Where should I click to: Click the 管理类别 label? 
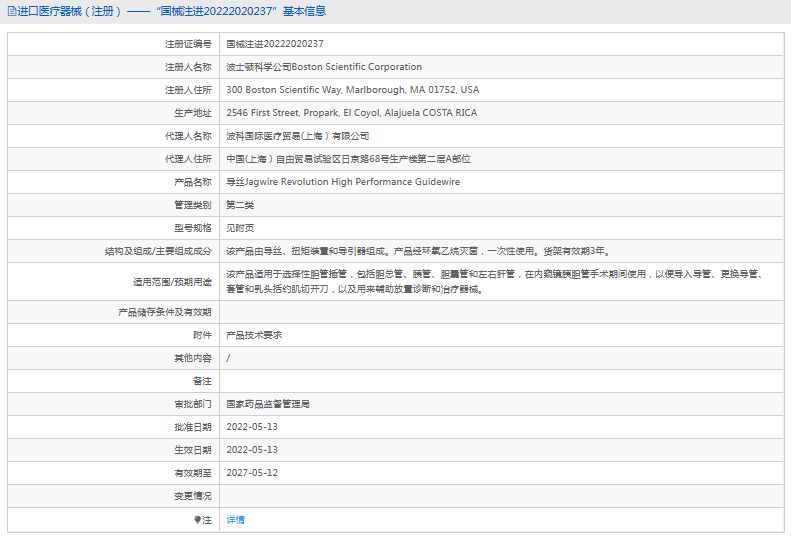click(x=193, y=205)
